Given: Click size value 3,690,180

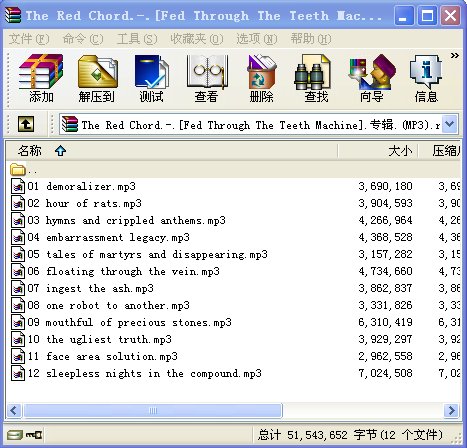Looking at the screenshot, I should 385,186.
